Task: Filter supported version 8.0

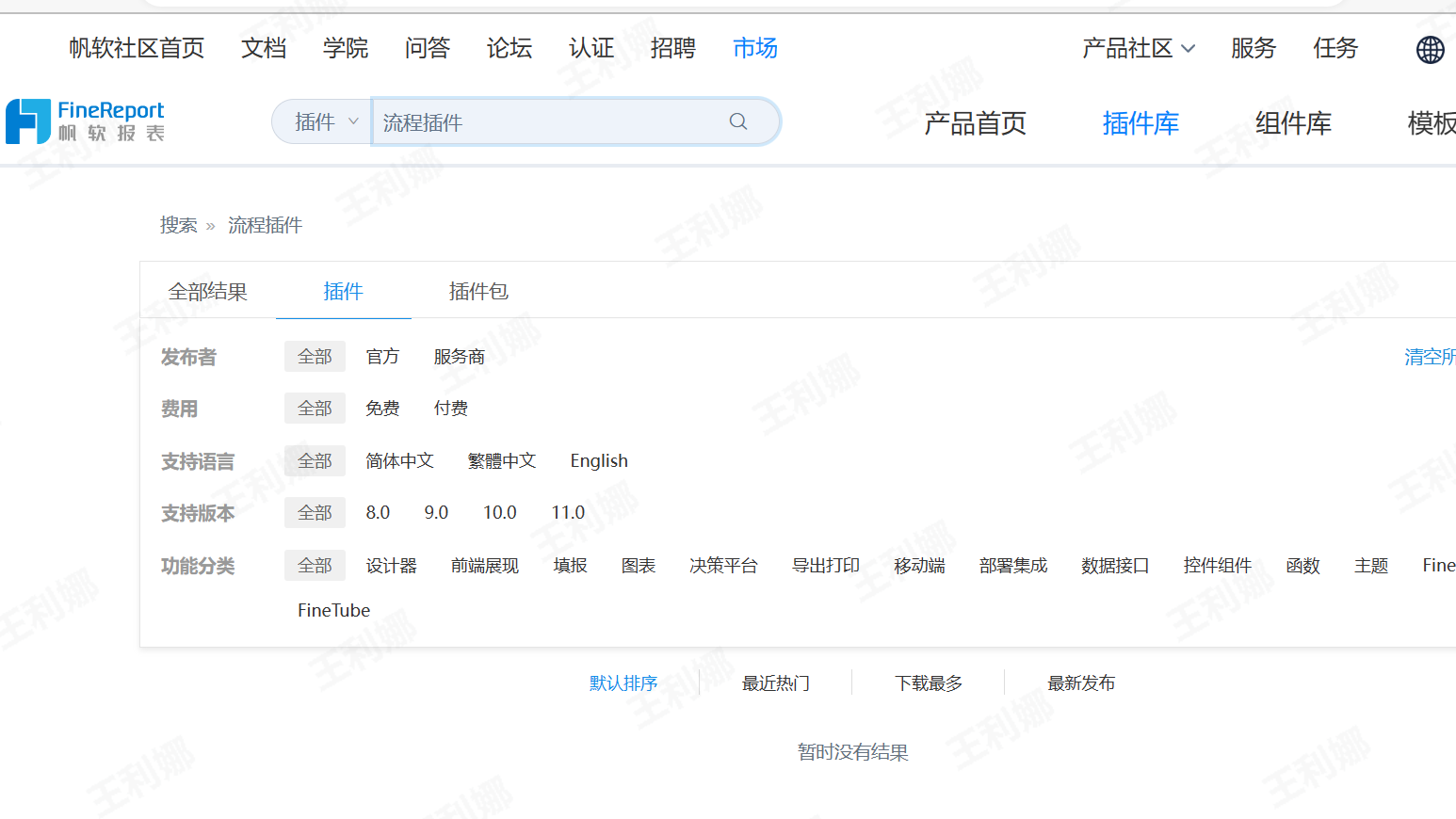Action: coord(378,513)
